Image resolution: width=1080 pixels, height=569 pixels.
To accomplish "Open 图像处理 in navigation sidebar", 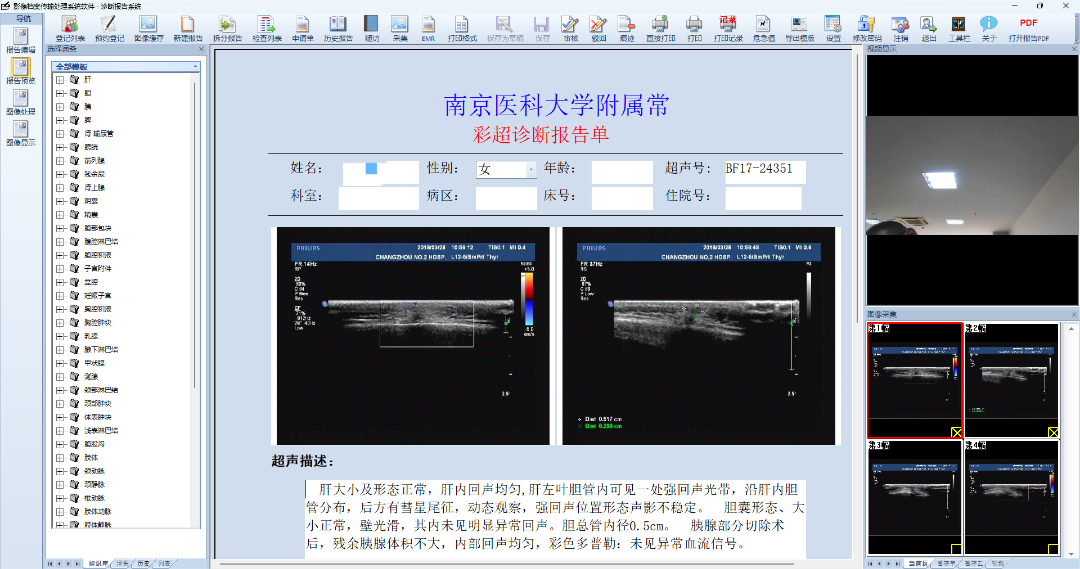I will 21,102.
